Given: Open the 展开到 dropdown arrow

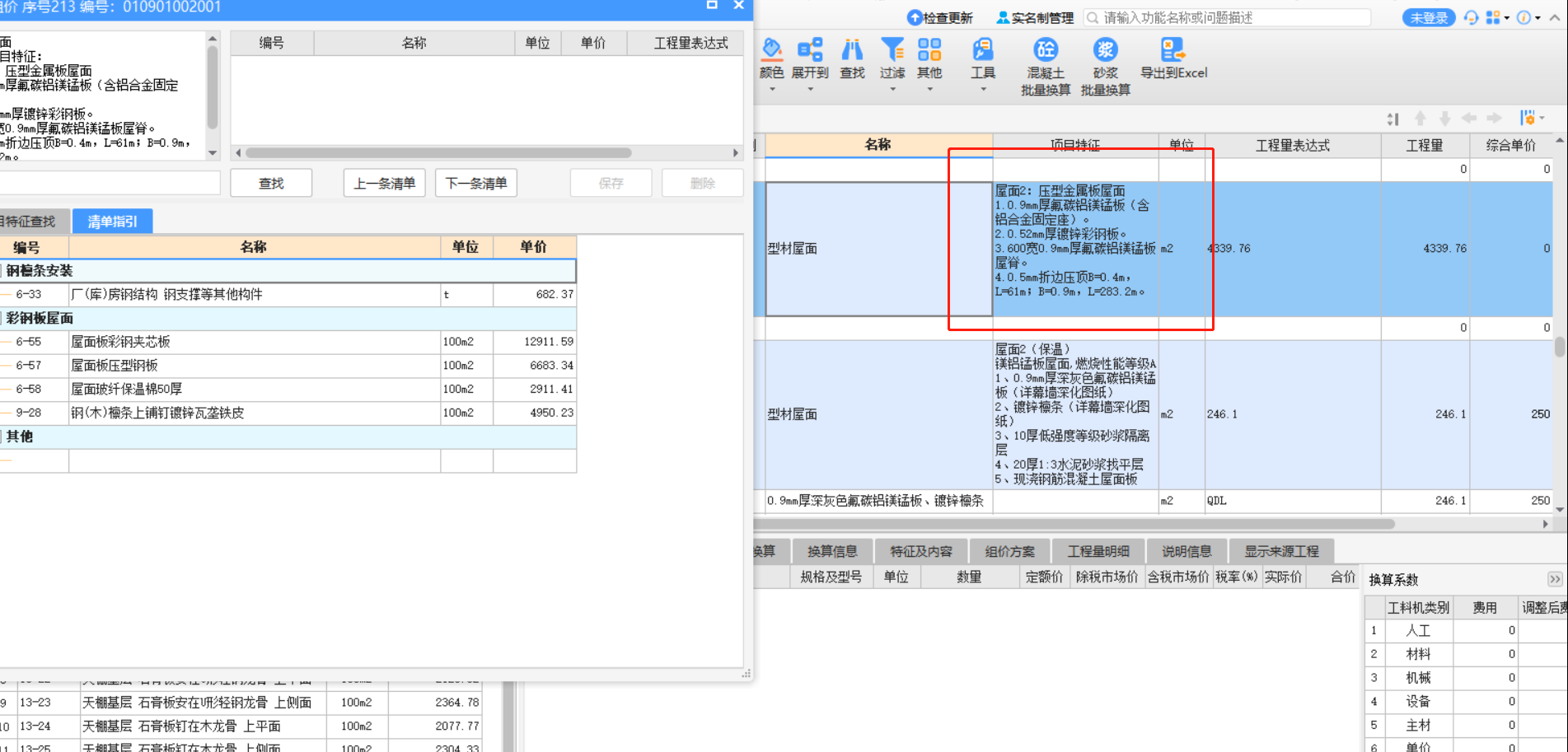Looking at the screenshot, I should (x=810, y=89).
